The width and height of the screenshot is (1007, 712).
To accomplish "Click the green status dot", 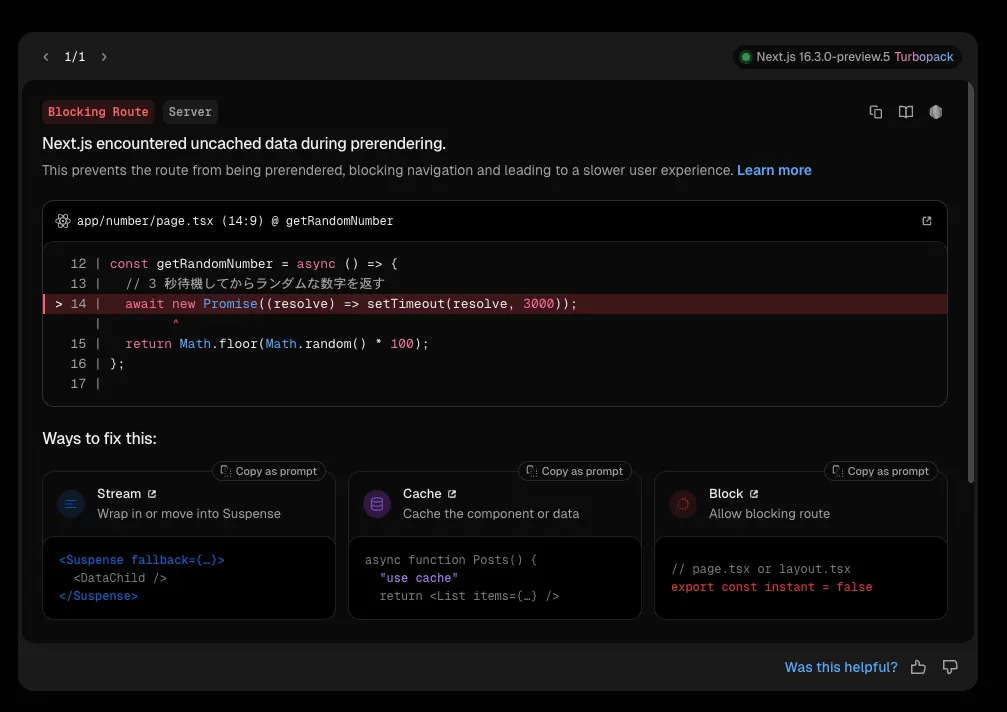I will point(746,57).
